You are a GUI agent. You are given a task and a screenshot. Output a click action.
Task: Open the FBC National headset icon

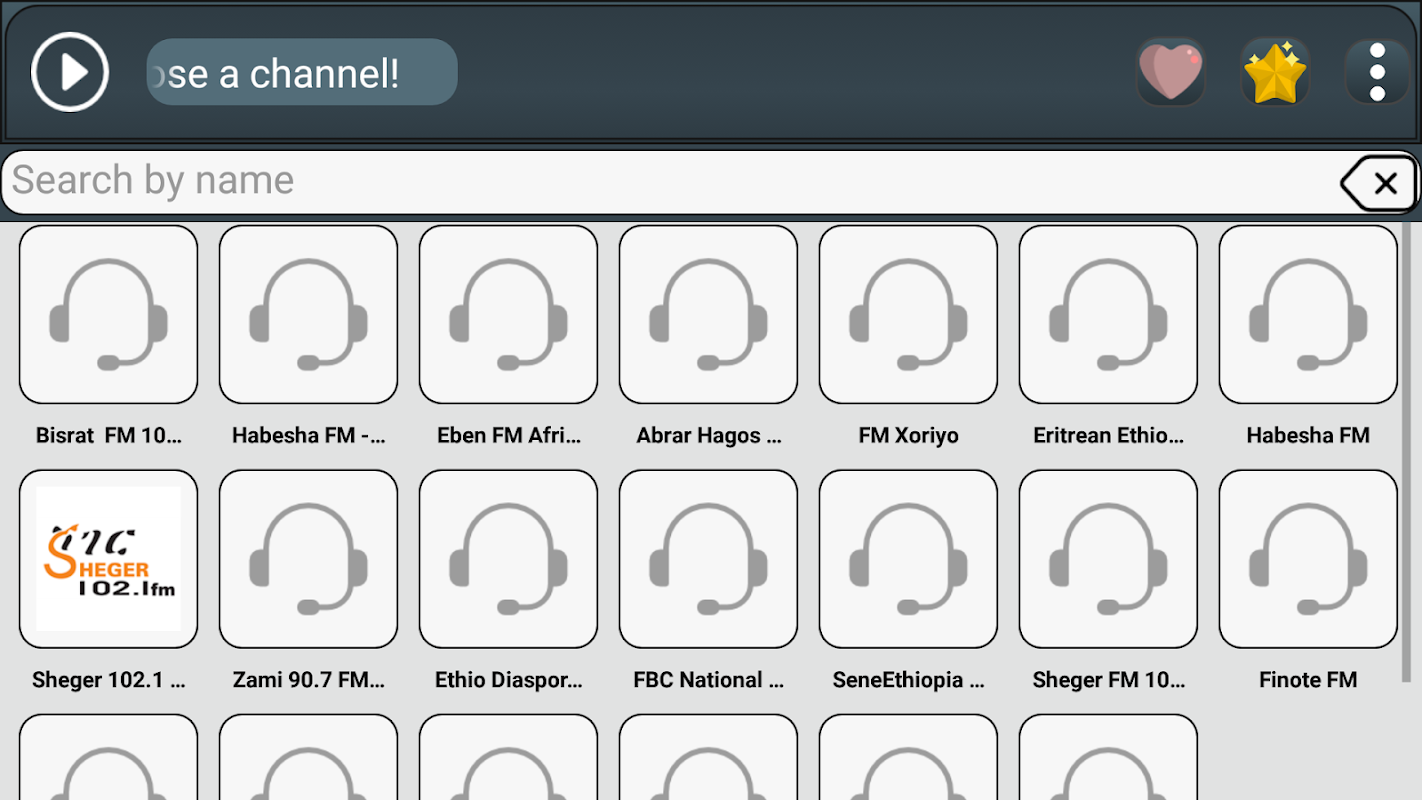[x=709, y=559]
